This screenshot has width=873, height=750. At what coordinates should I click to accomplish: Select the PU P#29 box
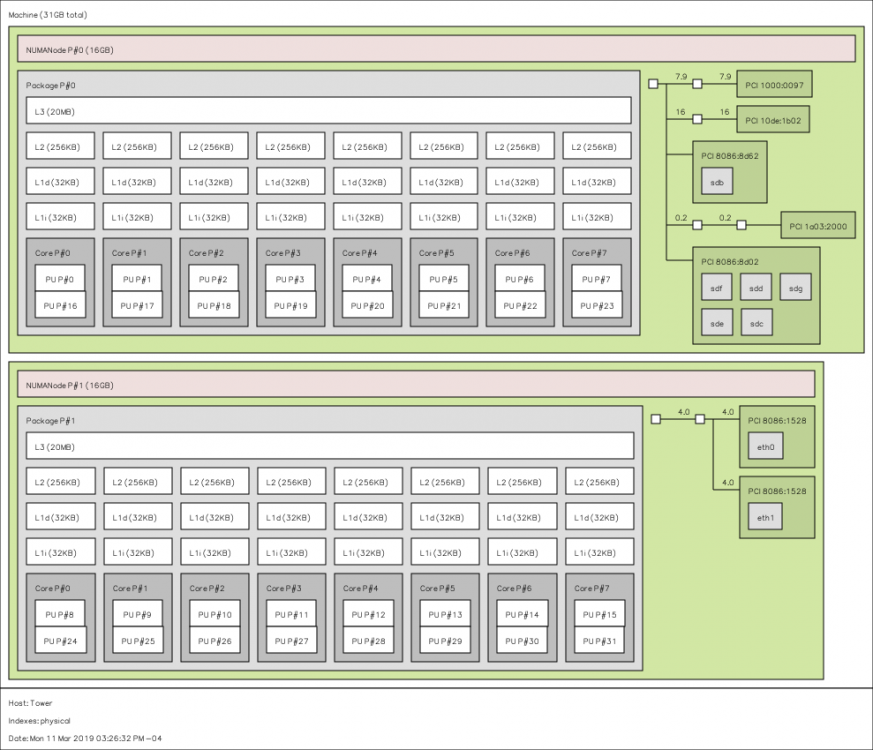[445, 640]
